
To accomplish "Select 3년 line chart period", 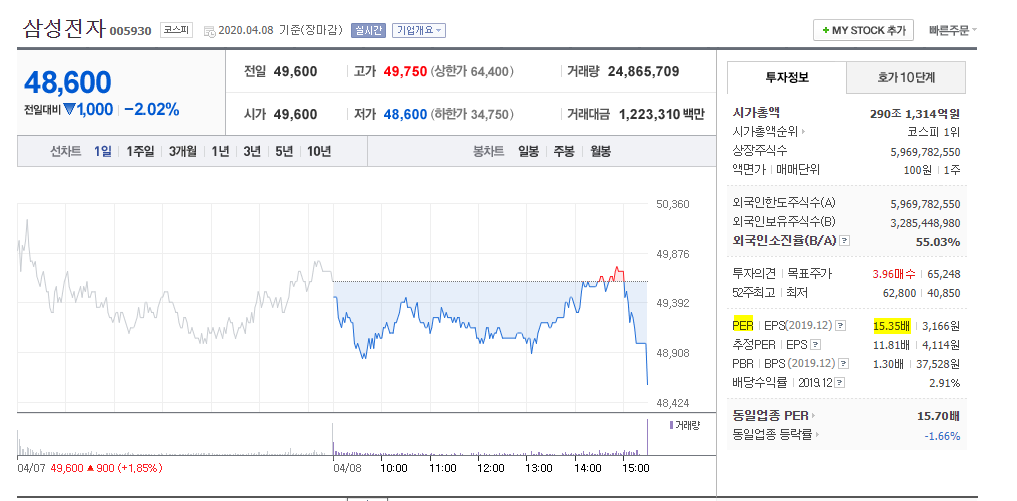I will pos(252,151).
